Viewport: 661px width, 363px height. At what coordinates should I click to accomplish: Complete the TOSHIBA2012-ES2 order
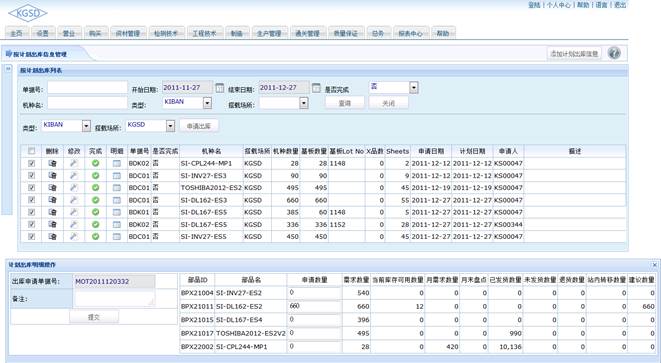pos(96,188)
